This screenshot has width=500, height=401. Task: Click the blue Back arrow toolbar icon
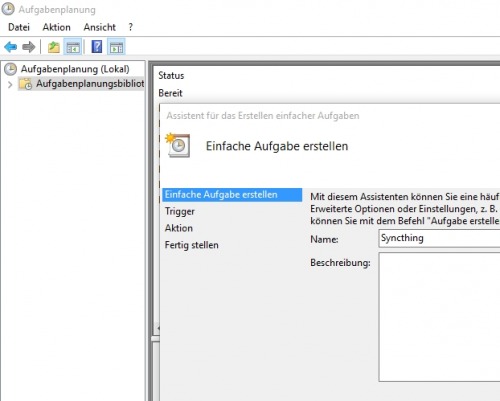11,47
